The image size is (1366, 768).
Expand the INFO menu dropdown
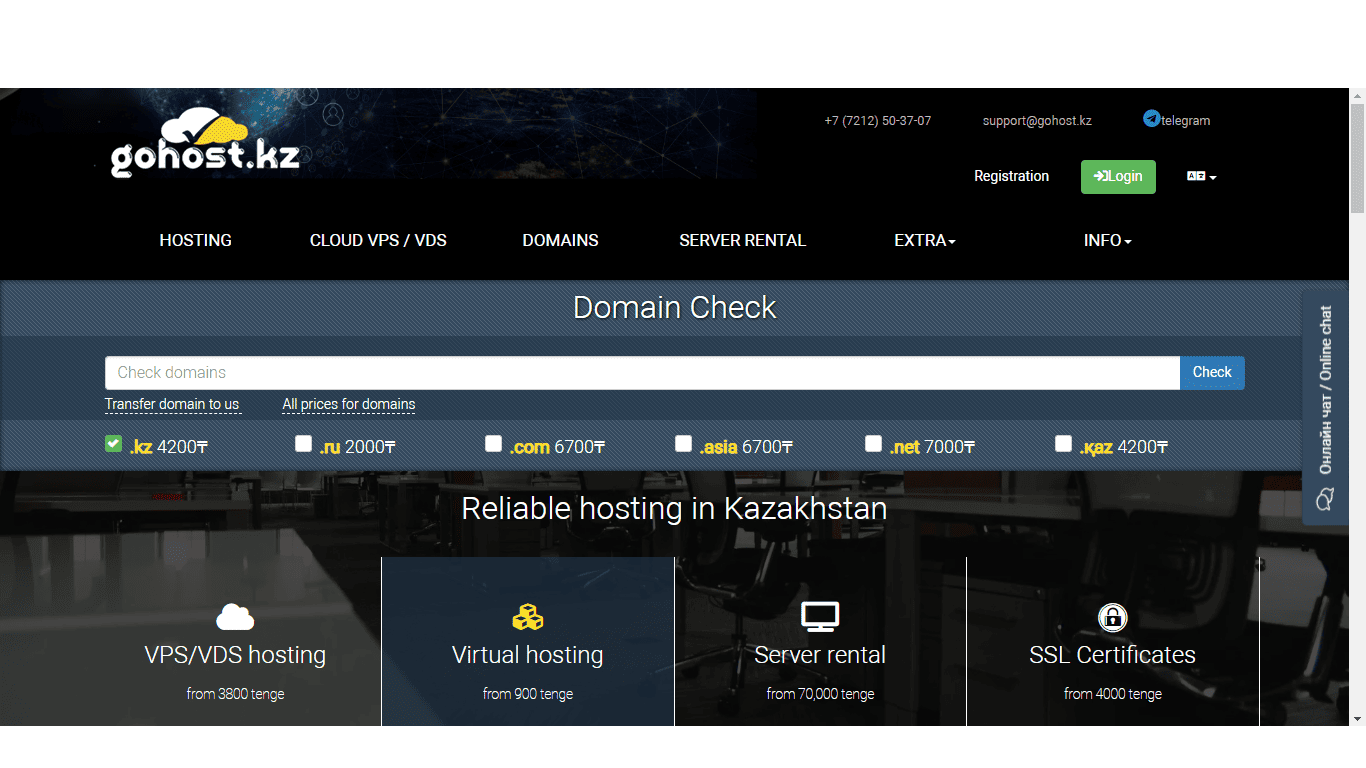coord(1107,240)
